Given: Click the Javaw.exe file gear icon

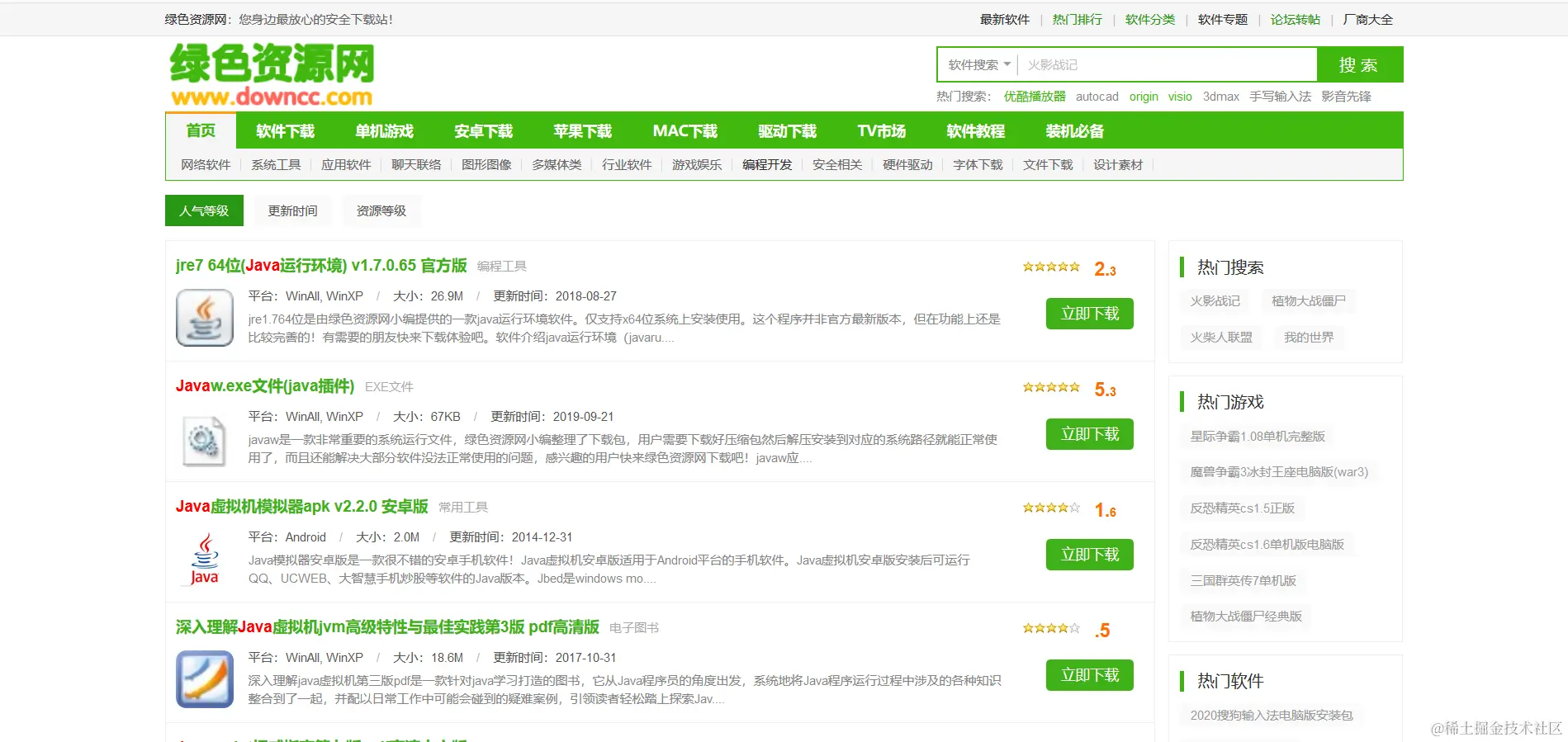Looking at the screenshot, I should click(x=205, y=441).
